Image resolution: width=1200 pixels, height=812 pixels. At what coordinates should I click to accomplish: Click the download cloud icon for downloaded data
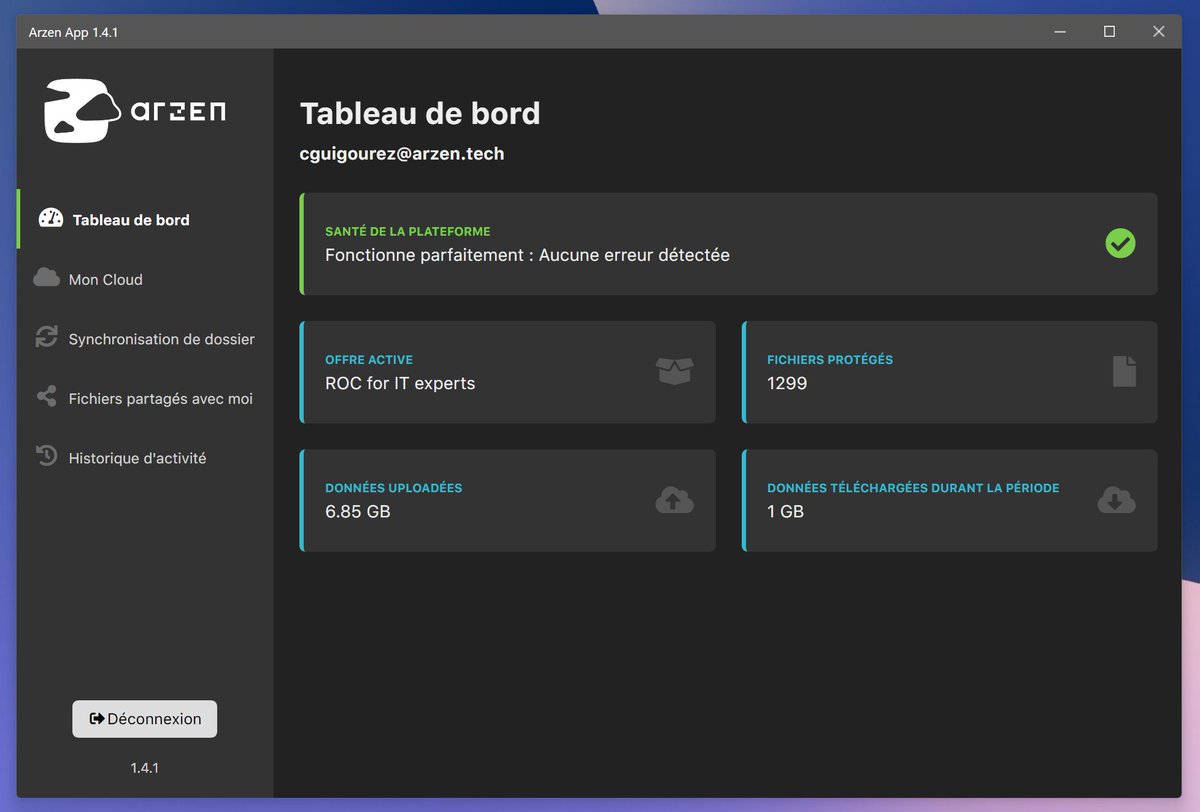(x=1117, y=499)
